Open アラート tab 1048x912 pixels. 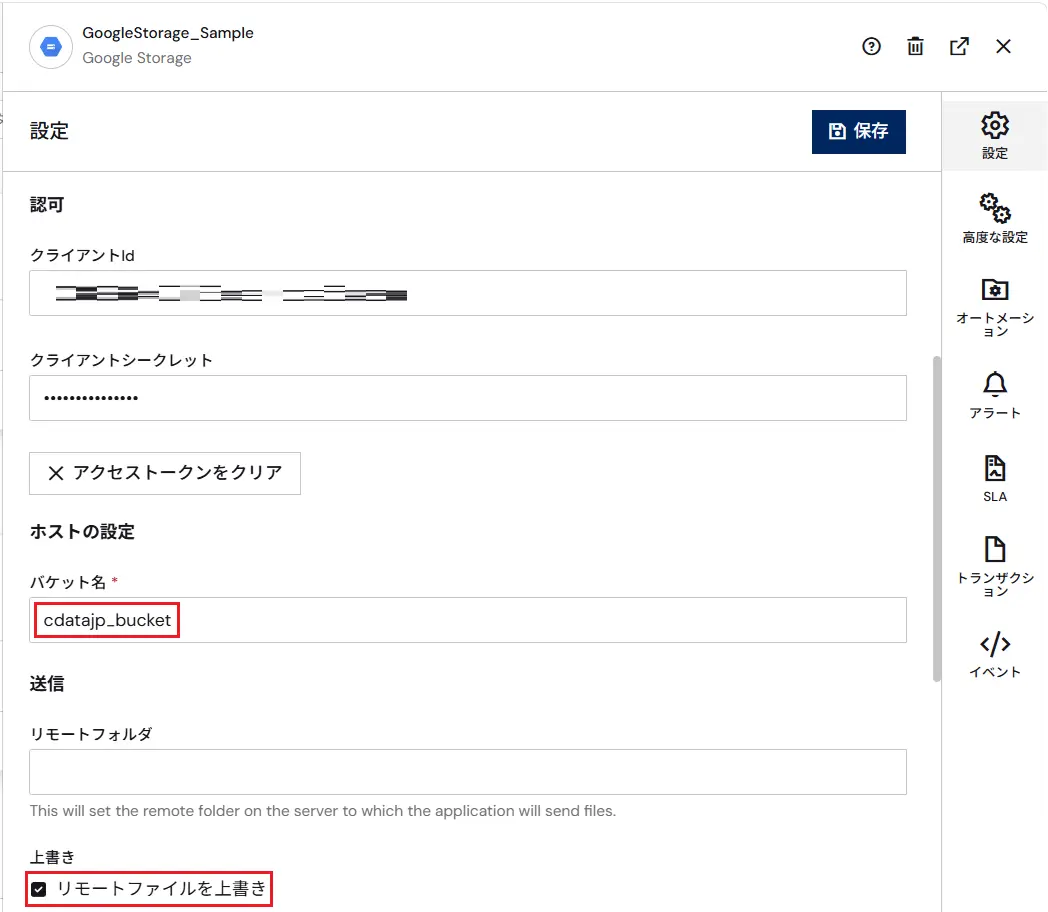995,395
